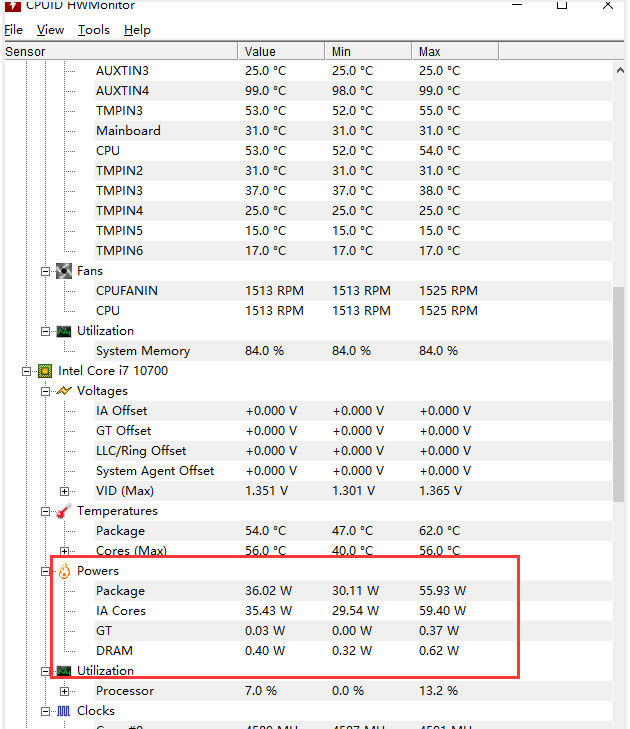630x729 pixels.
Task: Click the Temperatures thermometer icon
Action: pyautogui.click(x=64, y=511)
